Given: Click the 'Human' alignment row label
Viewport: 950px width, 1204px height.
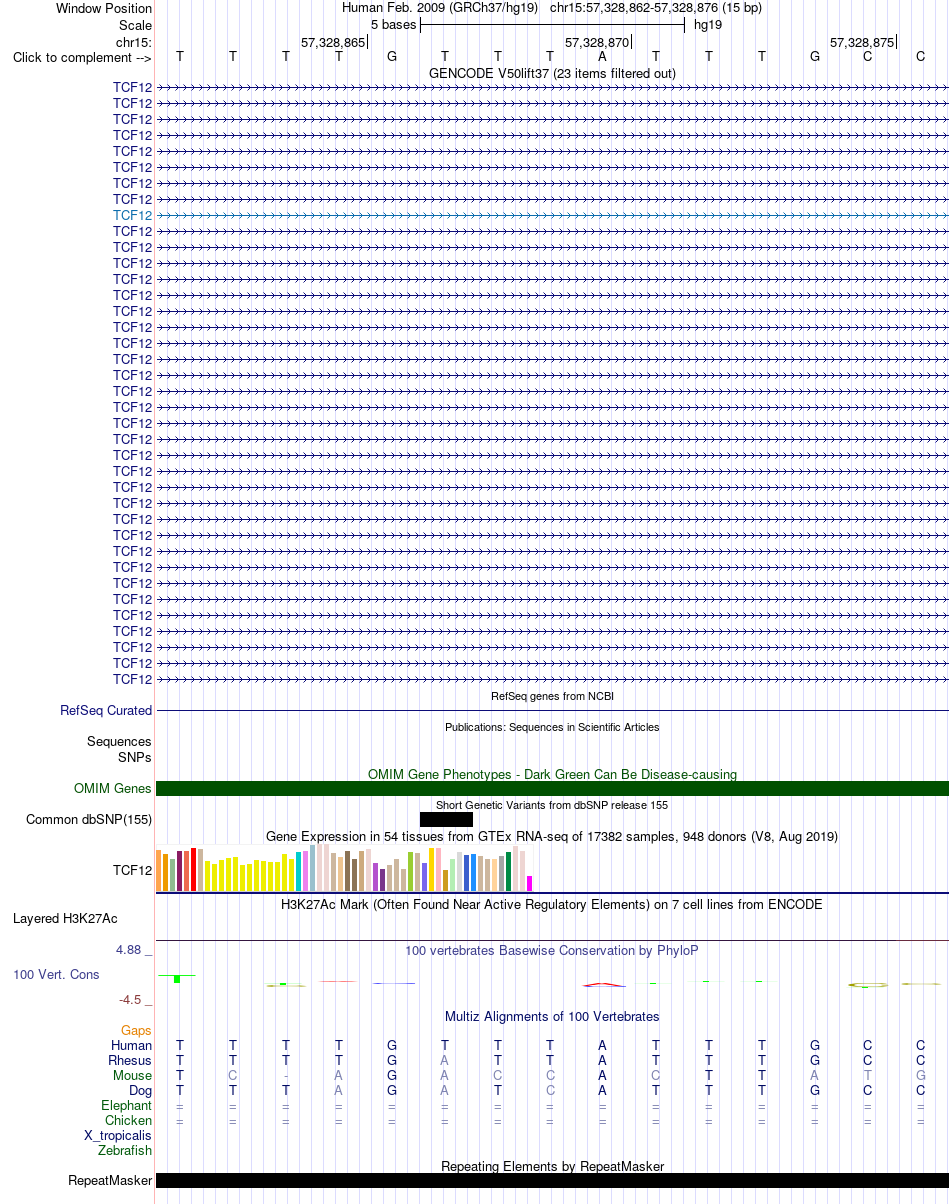Looking at the screenshot, I should coord(132,1045).
